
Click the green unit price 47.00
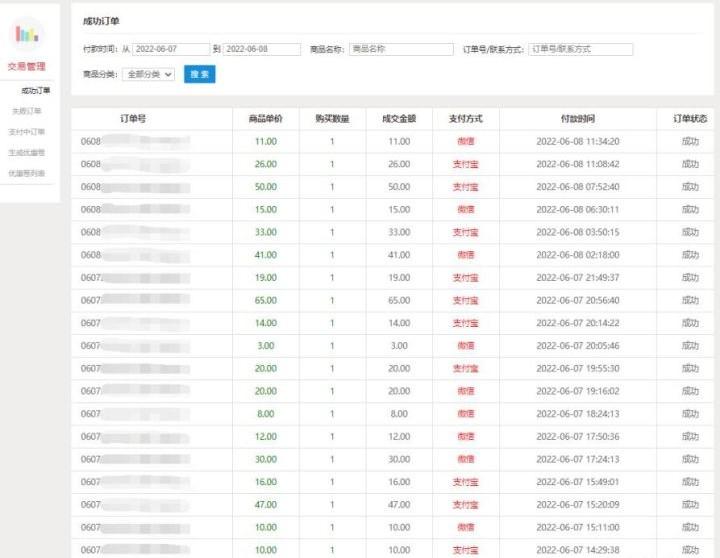266,505
